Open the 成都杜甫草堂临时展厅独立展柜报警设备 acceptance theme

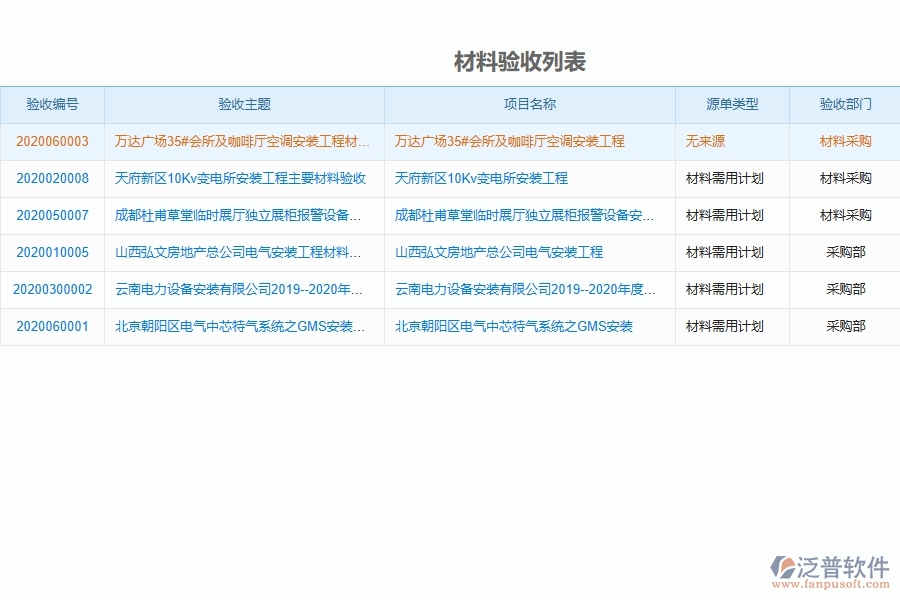click(241, 215)
